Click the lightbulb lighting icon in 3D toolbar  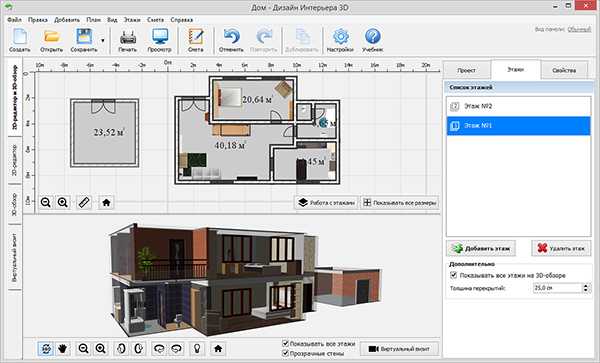[197, 348]
